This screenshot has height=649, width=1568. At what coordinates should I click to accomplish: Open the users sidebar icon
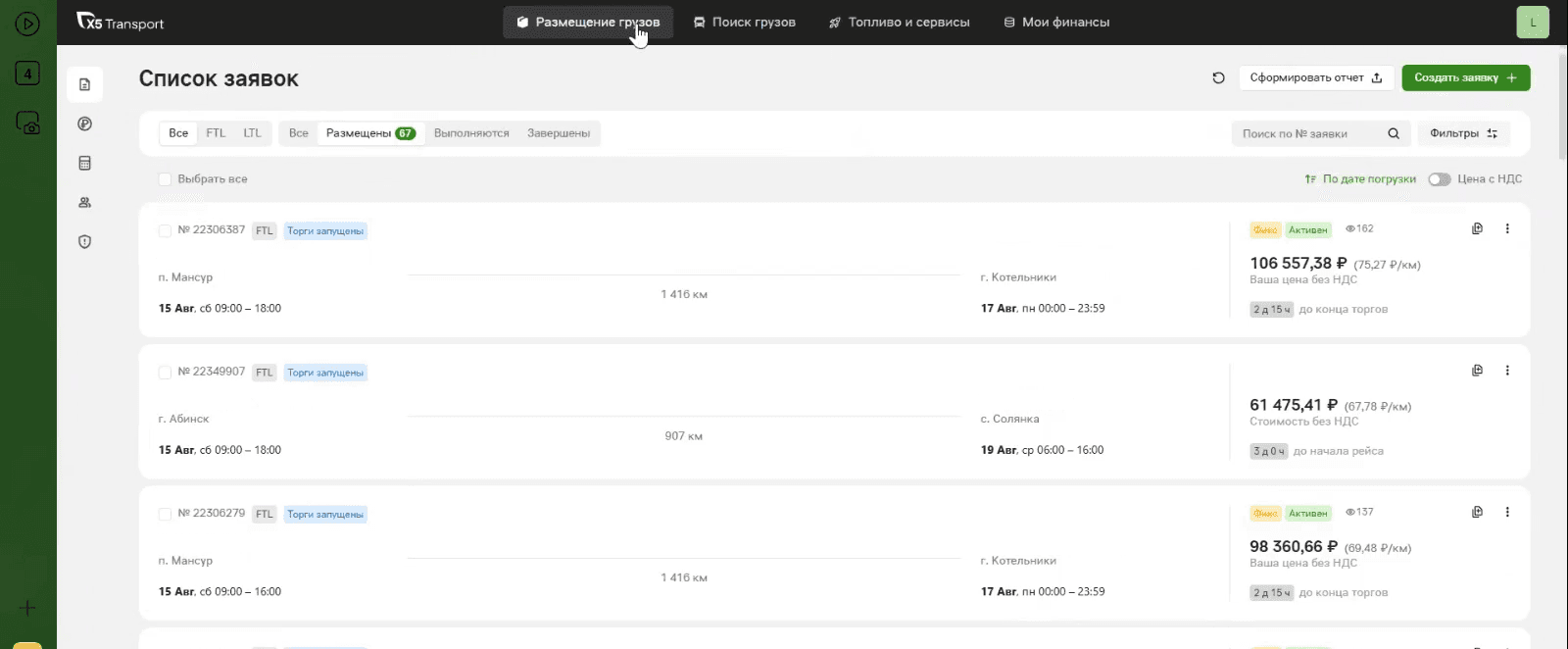[x=85, y=202]
